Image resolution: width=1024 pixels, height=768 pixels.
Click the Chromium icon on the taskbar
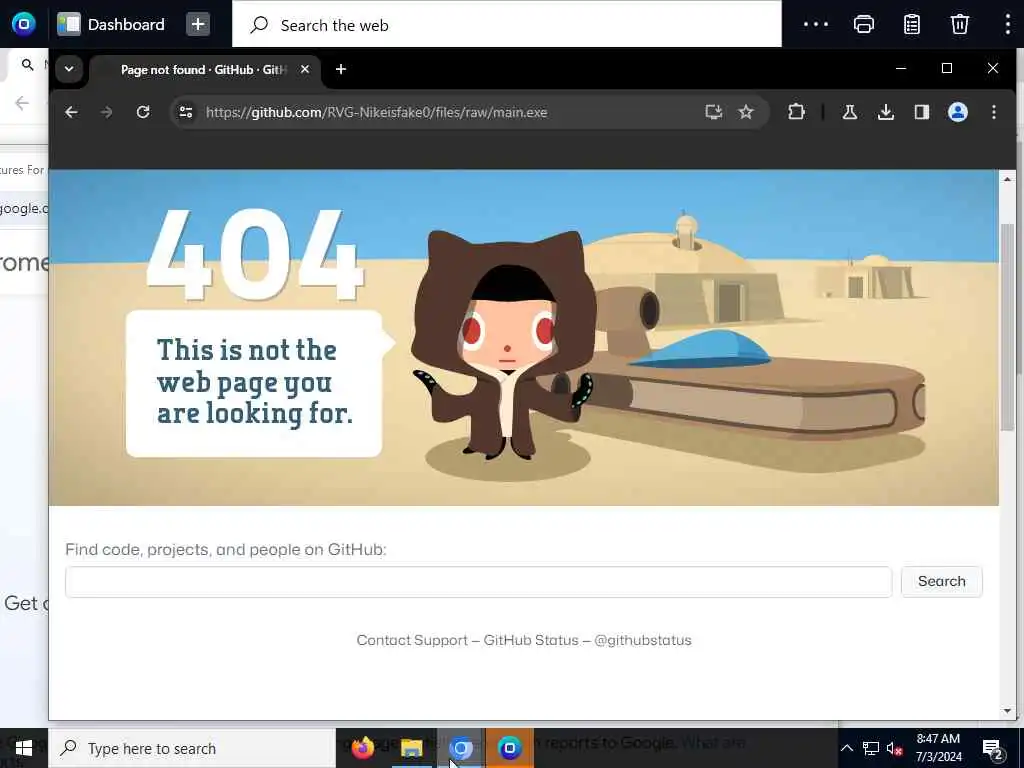(x=461, y=748)
